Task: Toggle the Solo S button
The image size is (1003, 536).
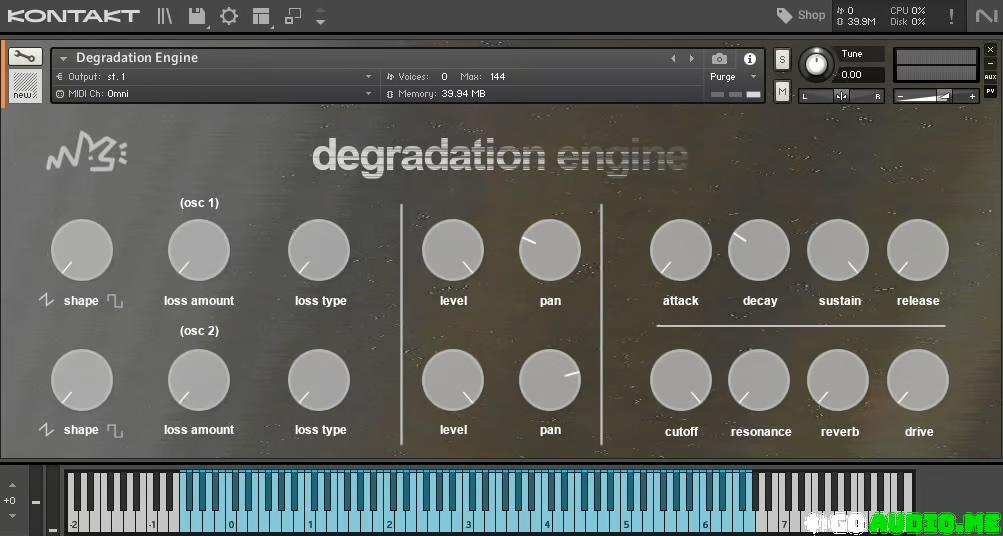Action: [x=782, y=59]
